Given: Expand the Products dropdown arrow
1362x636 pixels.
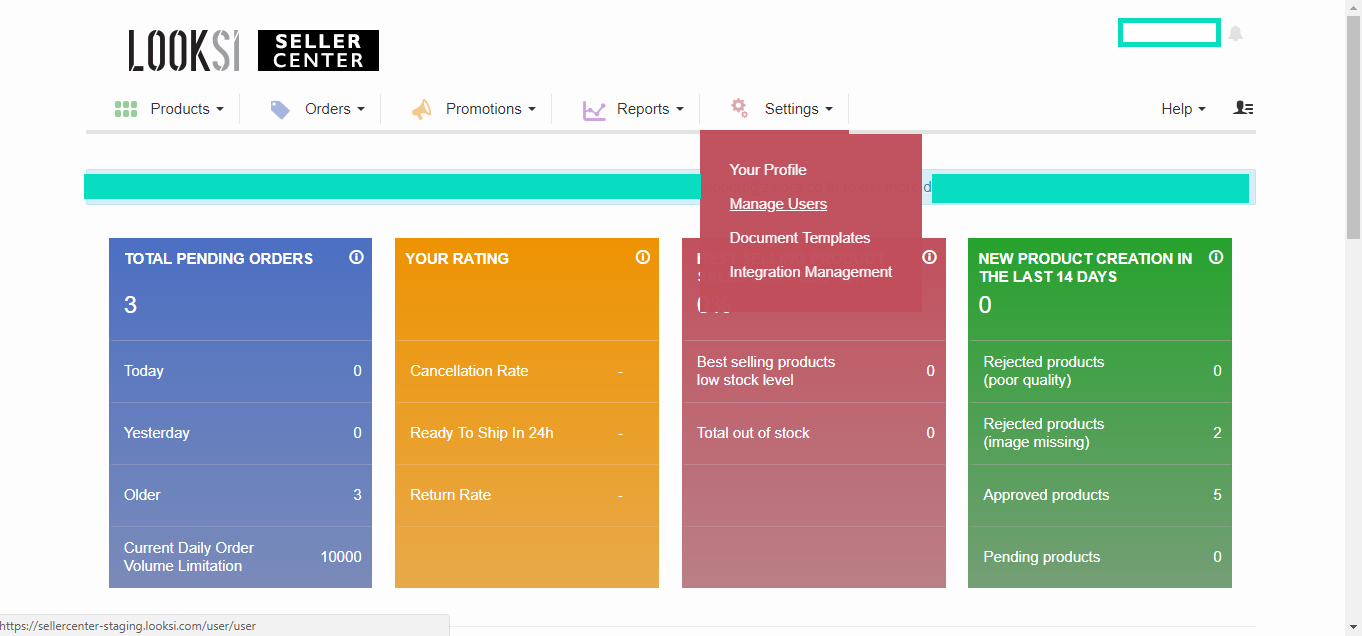Looking at the screenshot, I should click(220, 109).
